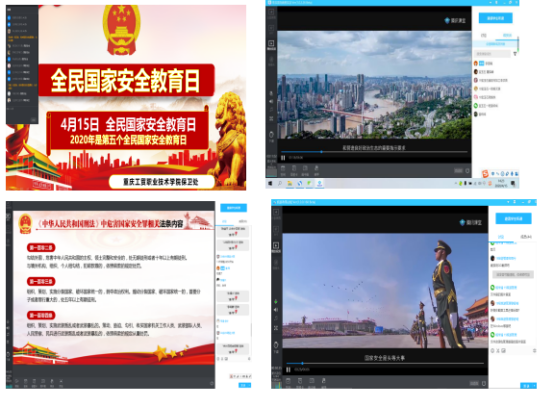The image size is (554, 407).
Task: Open File Explorer from the taskbar
Action: click(x=289, y=183)
